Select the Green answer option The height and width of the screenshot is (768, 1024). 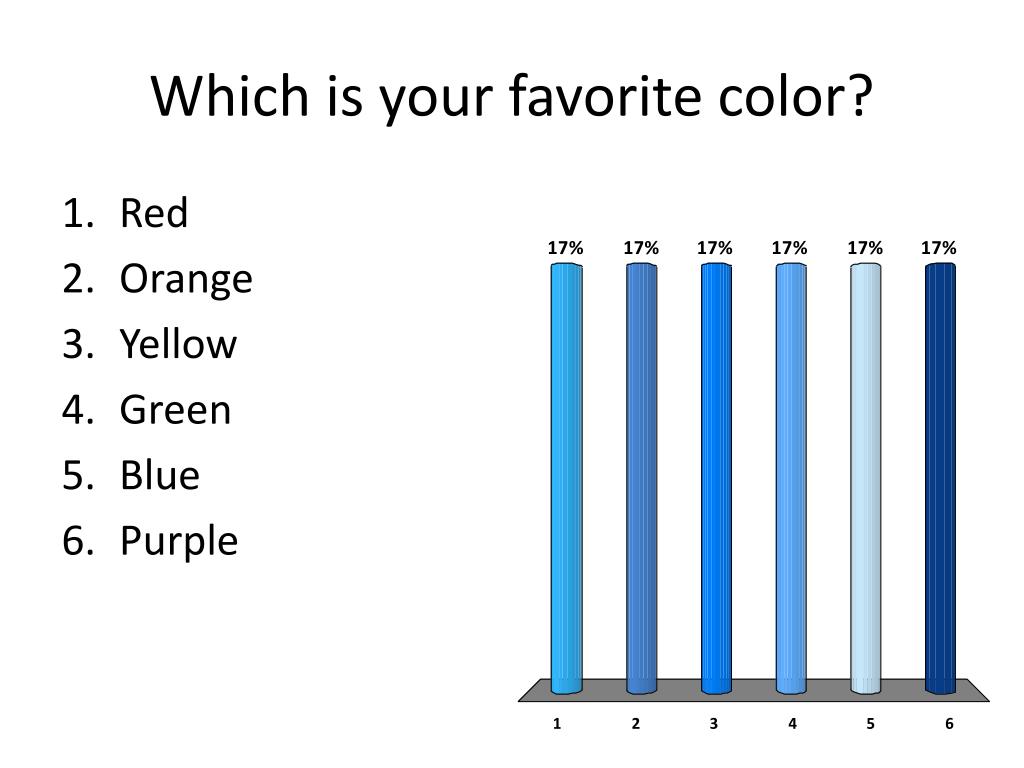[147, 409]
